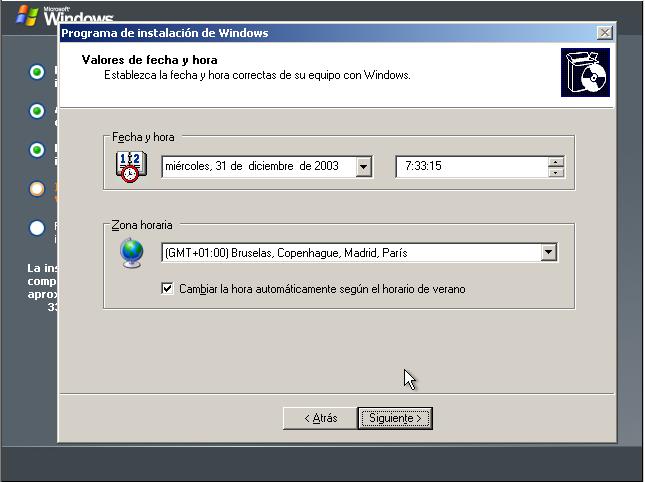Toggle automatic daylight saving time checkbox
Screen dimensions: 645x482
(167, 288)
